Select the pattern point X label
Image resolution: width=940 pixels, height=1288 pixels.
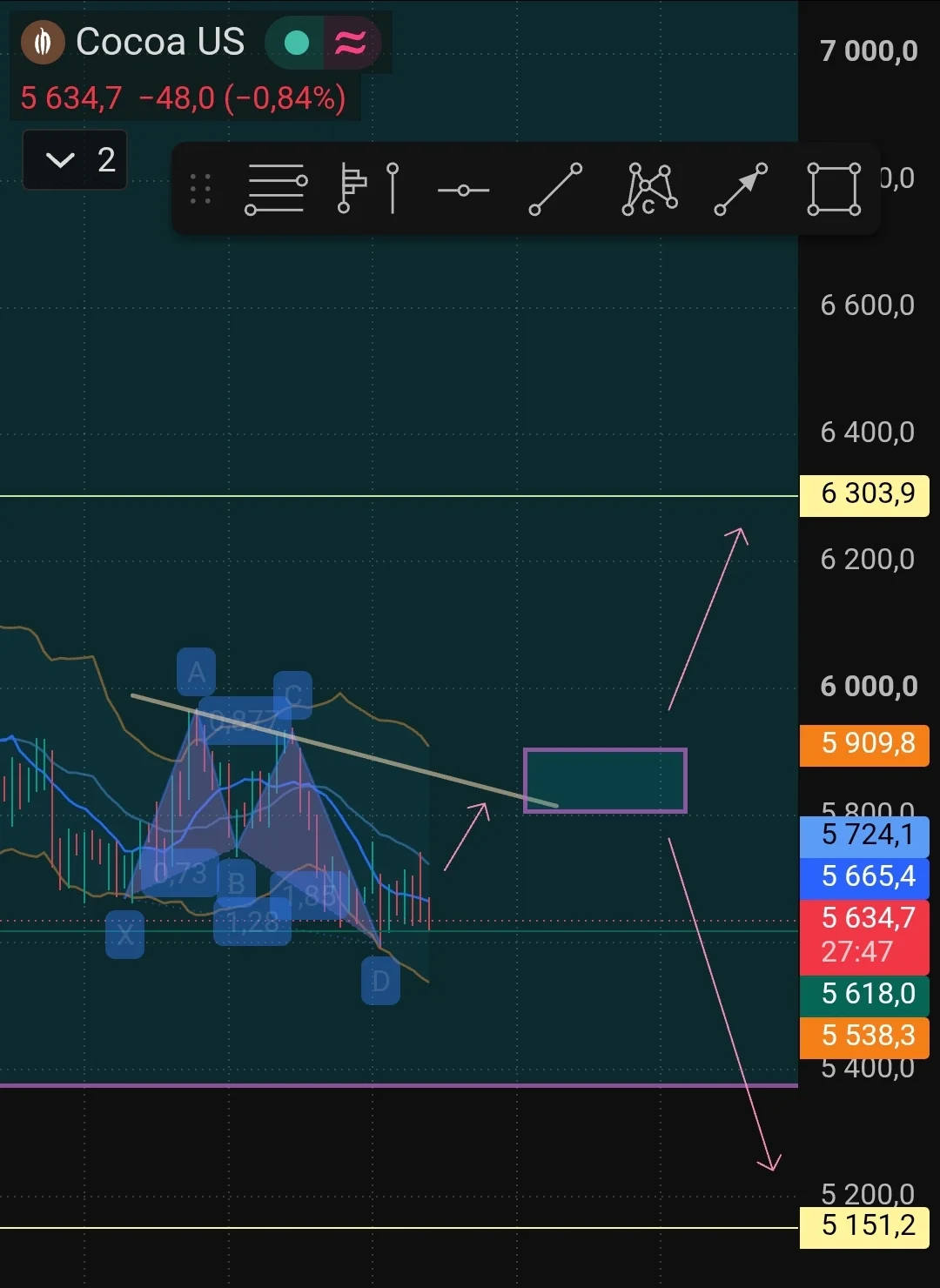(125, 935)
